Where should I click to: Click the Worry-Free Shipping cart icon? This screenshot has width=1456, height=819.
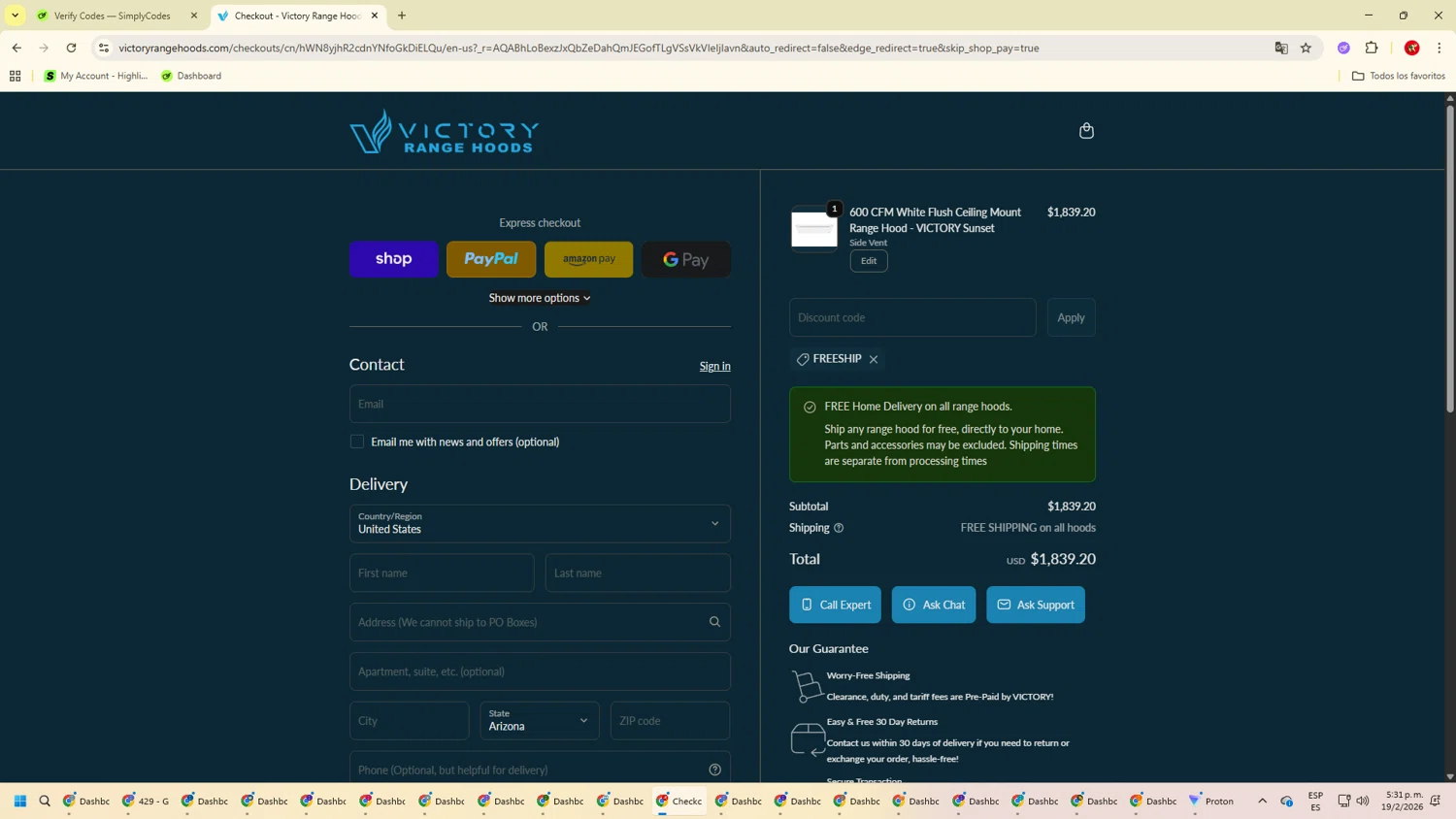click(807, 686)
